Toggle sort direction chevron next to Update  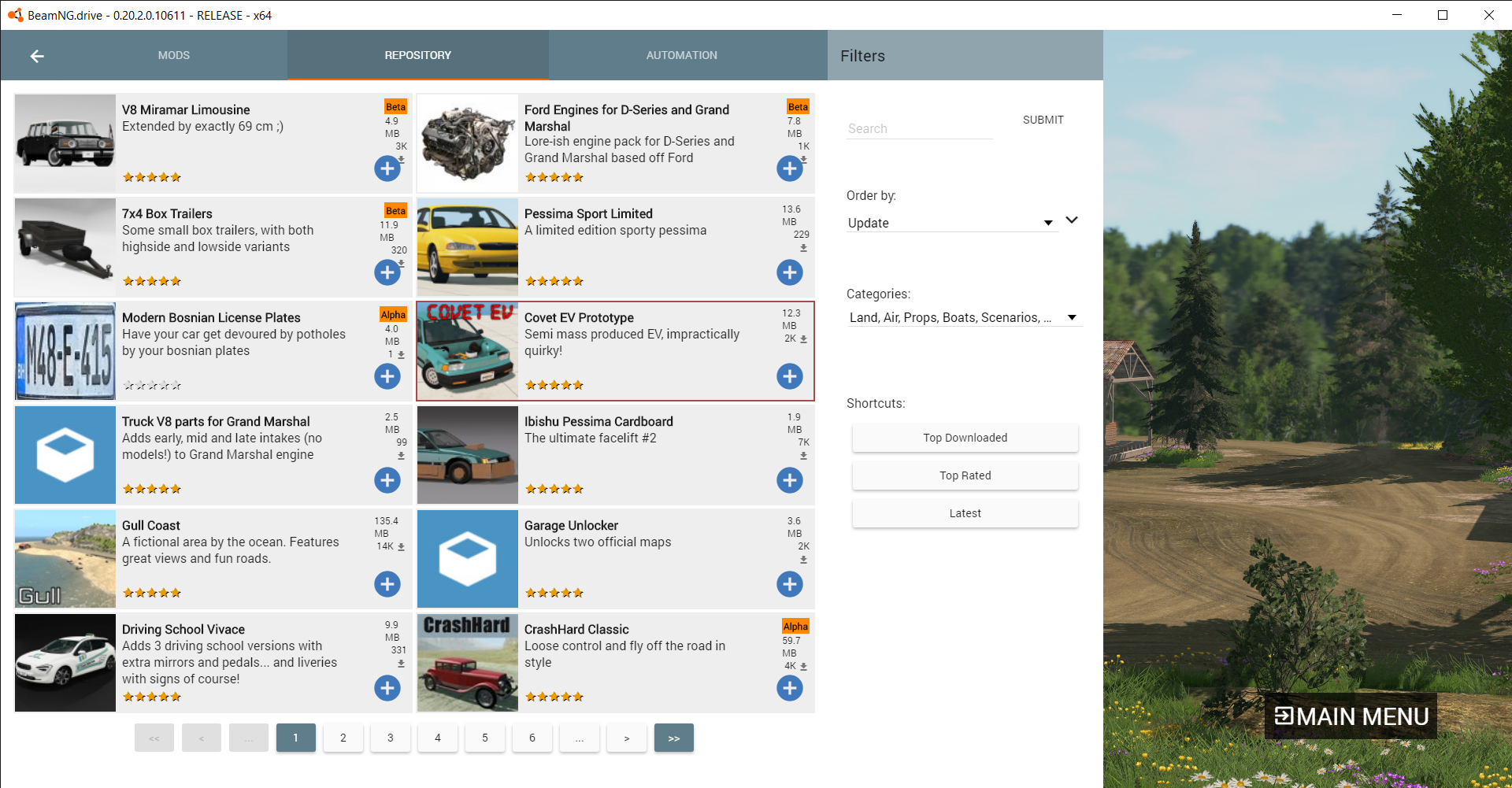tap(1072, 220)
